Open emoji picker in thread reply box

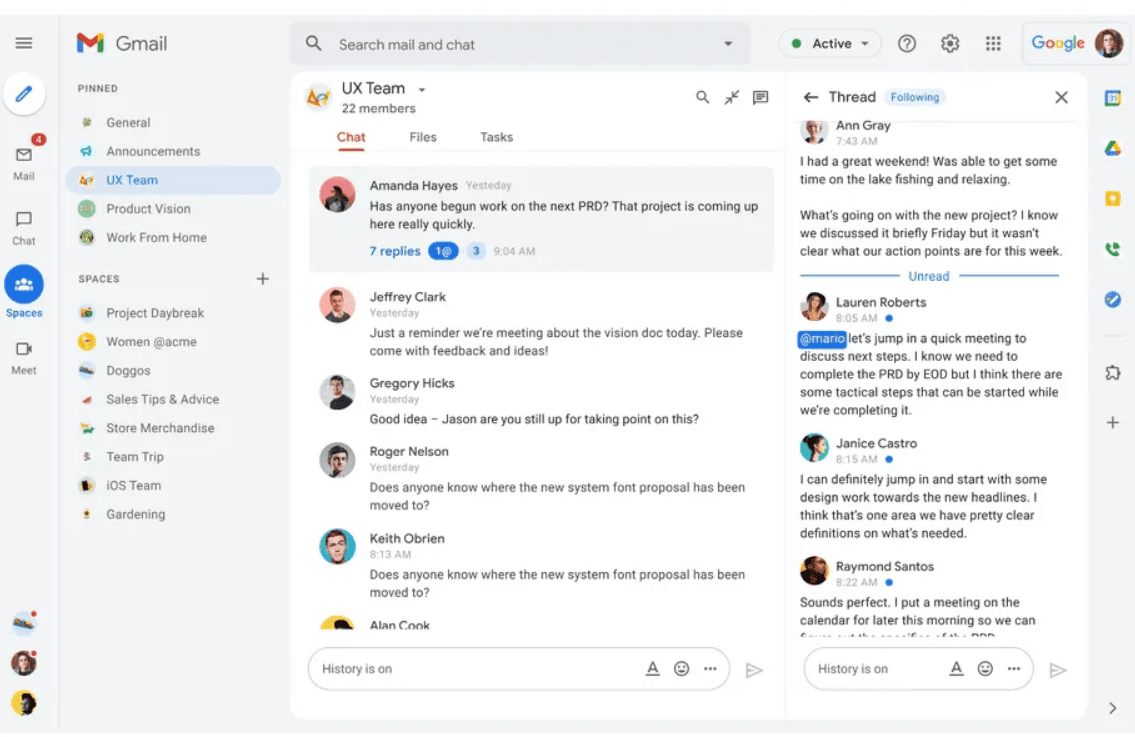[x=985, y=668]
